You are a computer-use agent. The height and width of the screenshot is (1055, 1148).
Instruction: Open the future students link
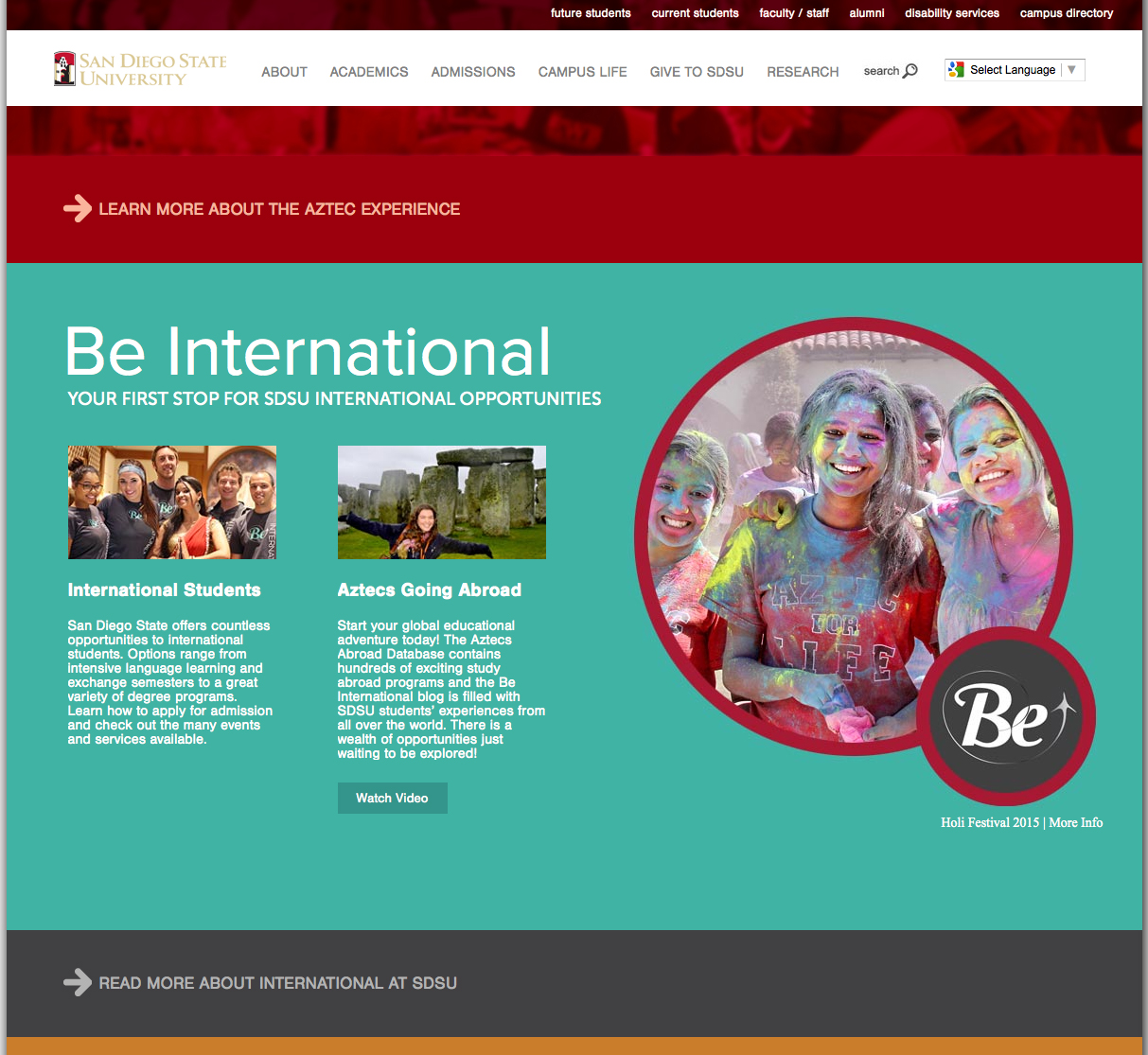pyautogui.click(x=591, y=13)
